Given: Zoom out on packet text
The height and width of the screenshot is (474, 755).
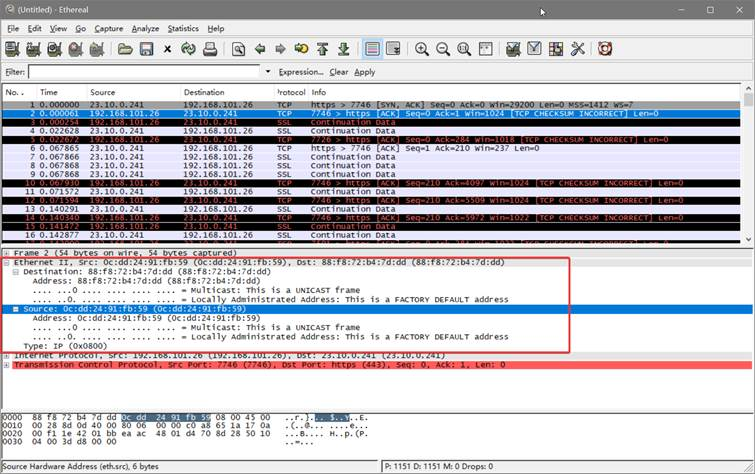Looking at the screenshot, I should (x=443, y=49).
